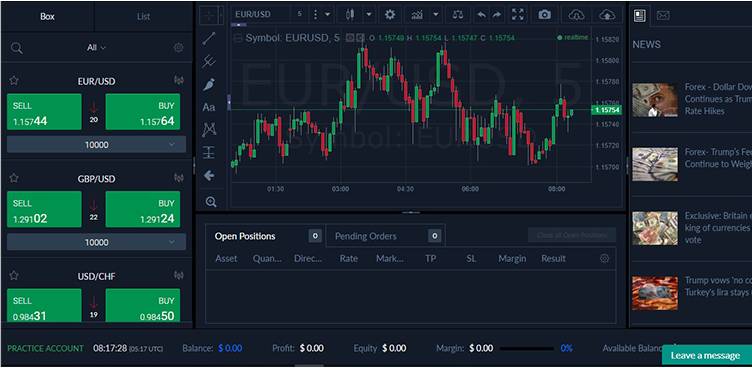Viewport: 752px width, 368px height.
Task: Open the Trump's Fed news thumbnail
Action: coord(655,164)
